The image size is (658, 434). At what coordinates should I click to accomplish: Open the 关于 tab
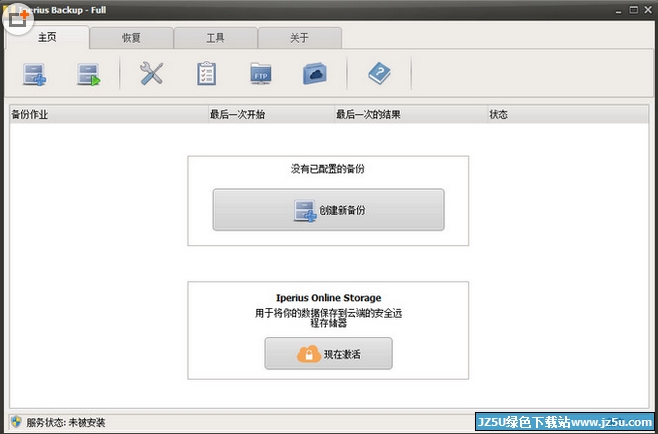[300, 38]
